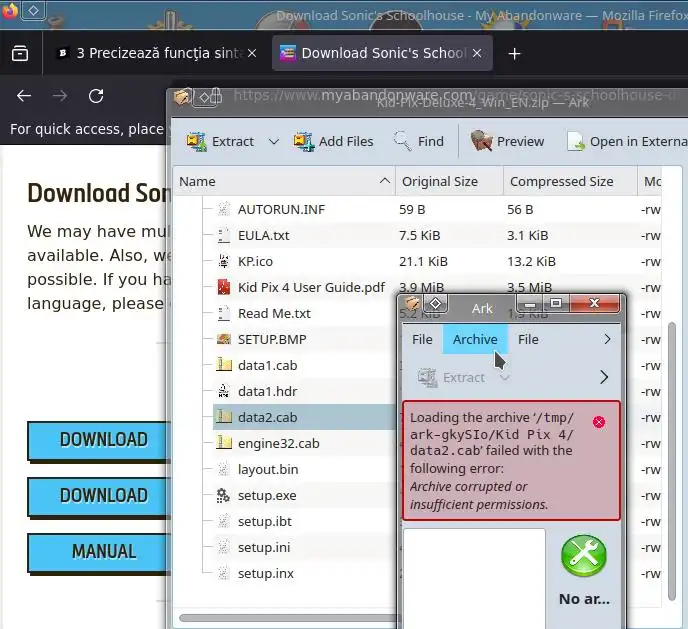Click the diamond pin button in main Ark title bar
The height and width of the screenshot is (629, 688).
click(205, 97)
